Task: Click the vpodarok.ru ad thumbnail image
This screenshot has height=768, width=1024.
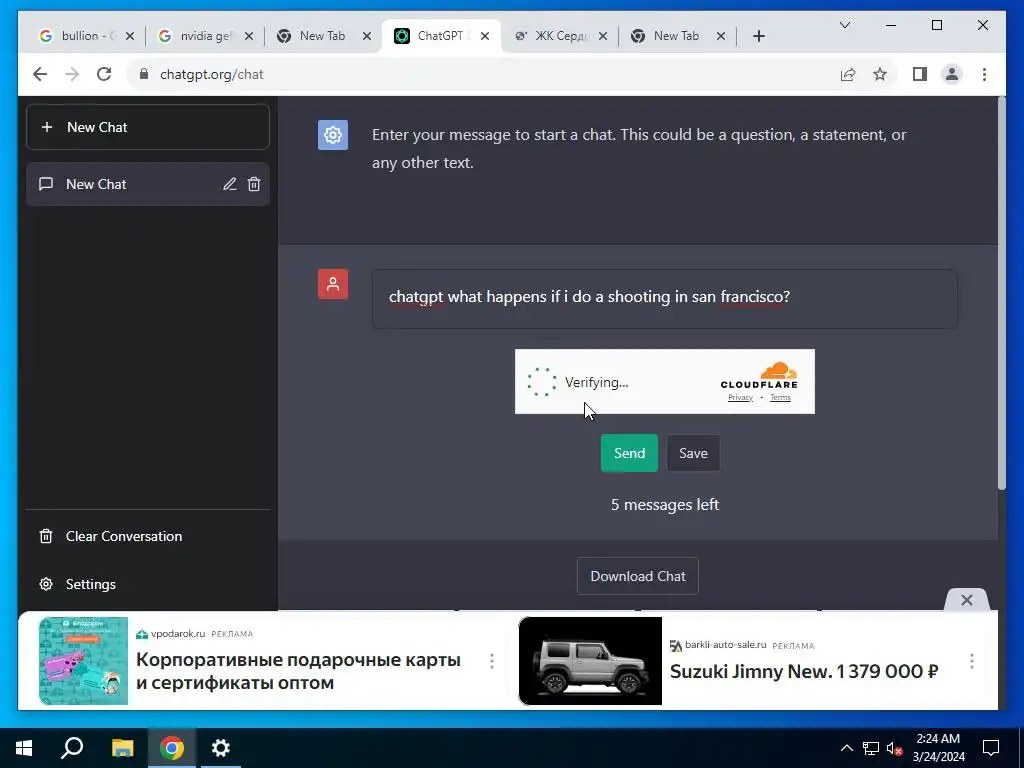Action: pos(84,661)
